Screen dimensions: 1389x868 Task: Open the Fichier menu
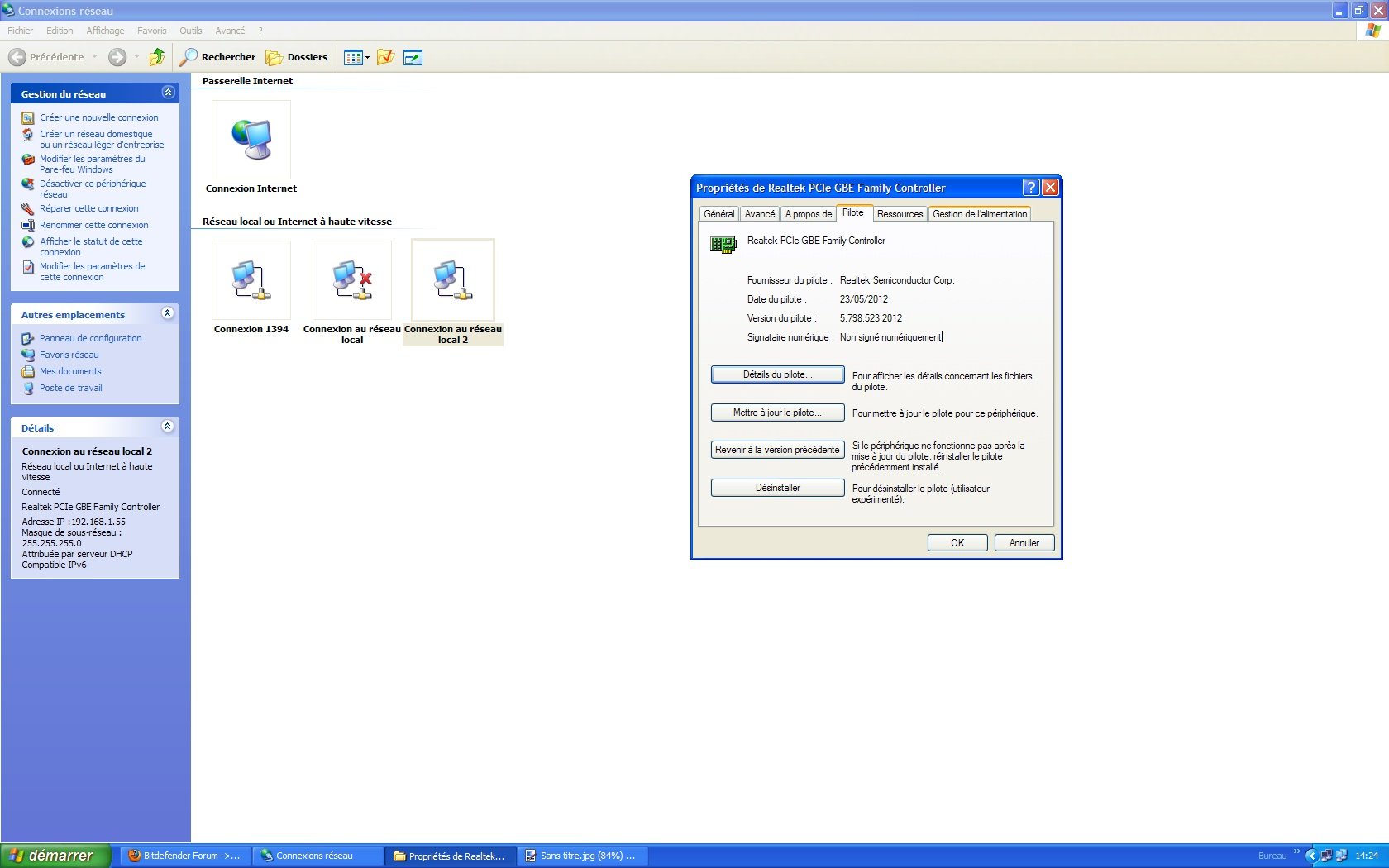21,31
